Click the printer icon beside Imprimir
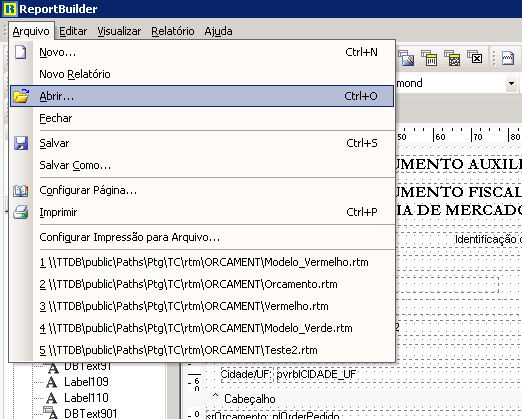Image resolution: width=522 pixels, height=419 pixels. (21, 212)
